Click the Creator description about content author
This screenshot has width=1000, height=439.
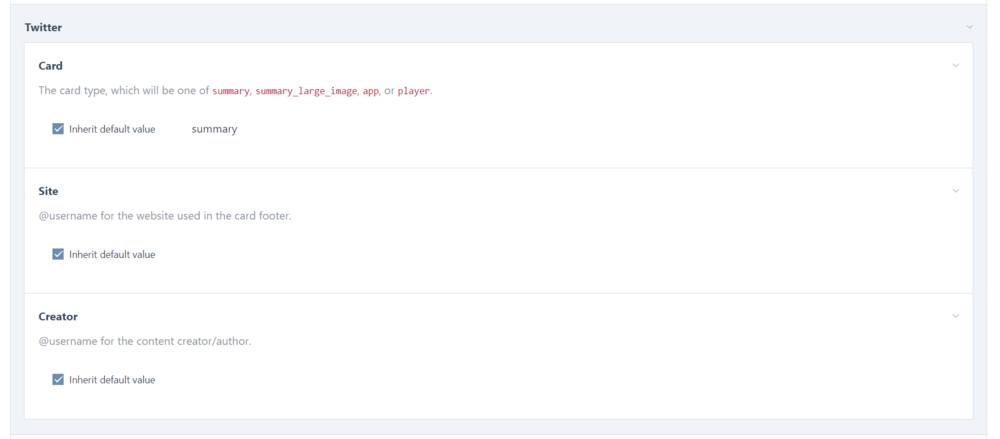(x=144, y=342)
